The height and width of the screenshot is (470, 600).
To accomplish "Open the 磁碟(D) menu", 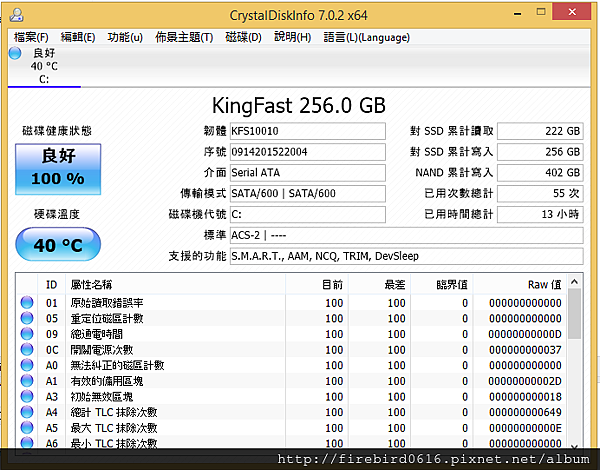I will pos(243,38).
